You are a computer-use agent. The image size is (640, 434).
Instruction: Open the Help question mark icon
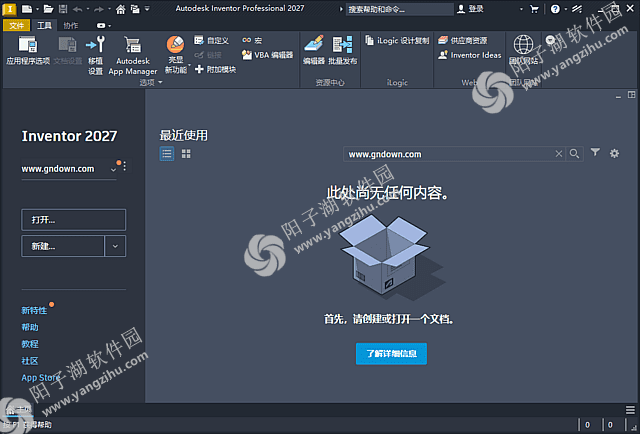pyautogui.click(x=555, y=9)
